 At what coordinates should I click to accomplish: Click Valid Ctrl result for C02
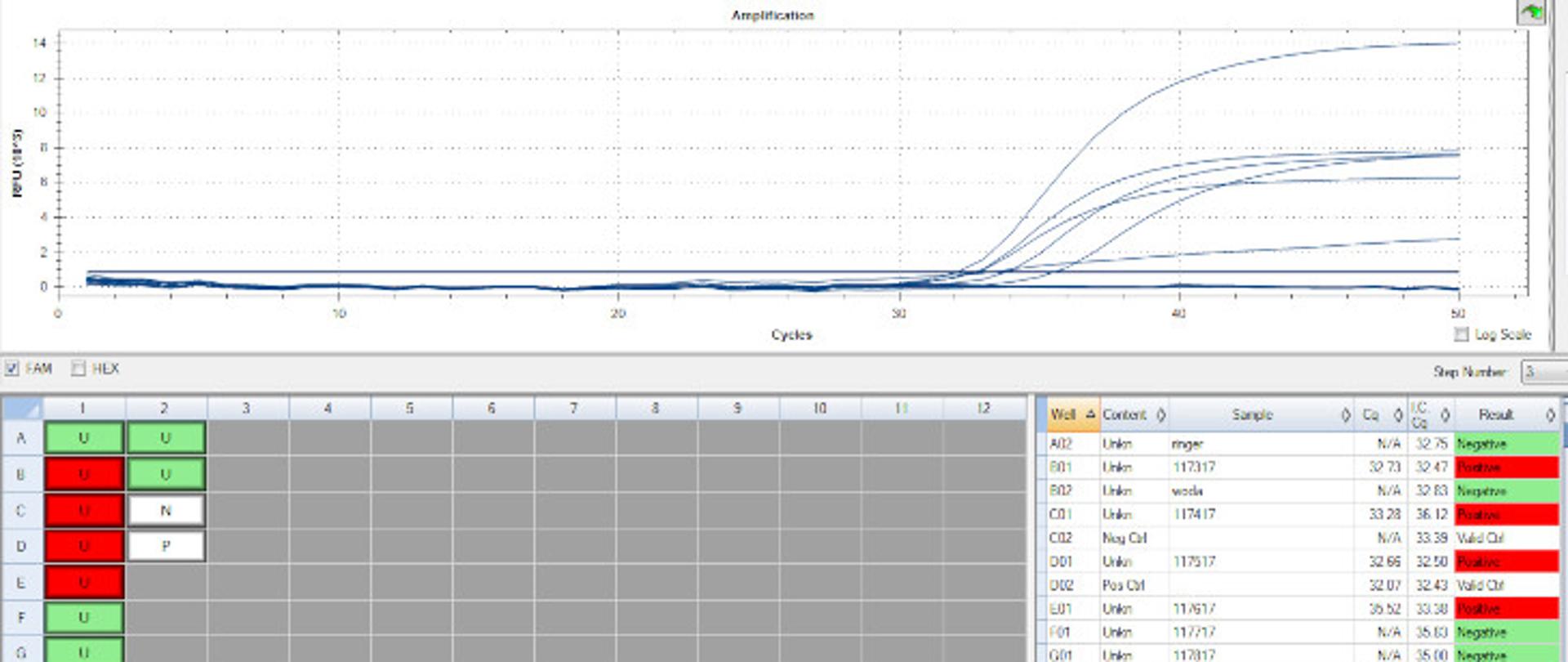(1507, 538)
